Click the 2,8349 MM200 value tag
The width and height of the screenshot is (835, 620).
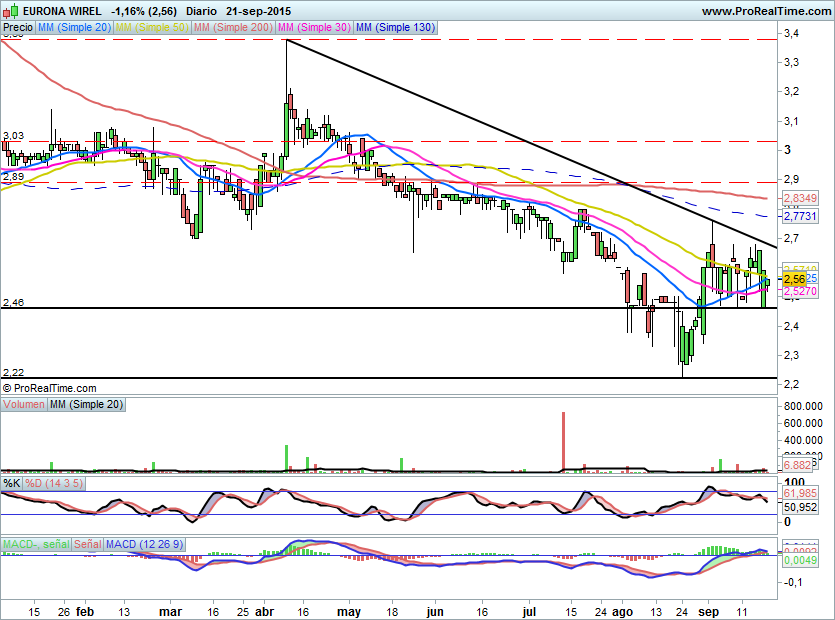[800, 199]
